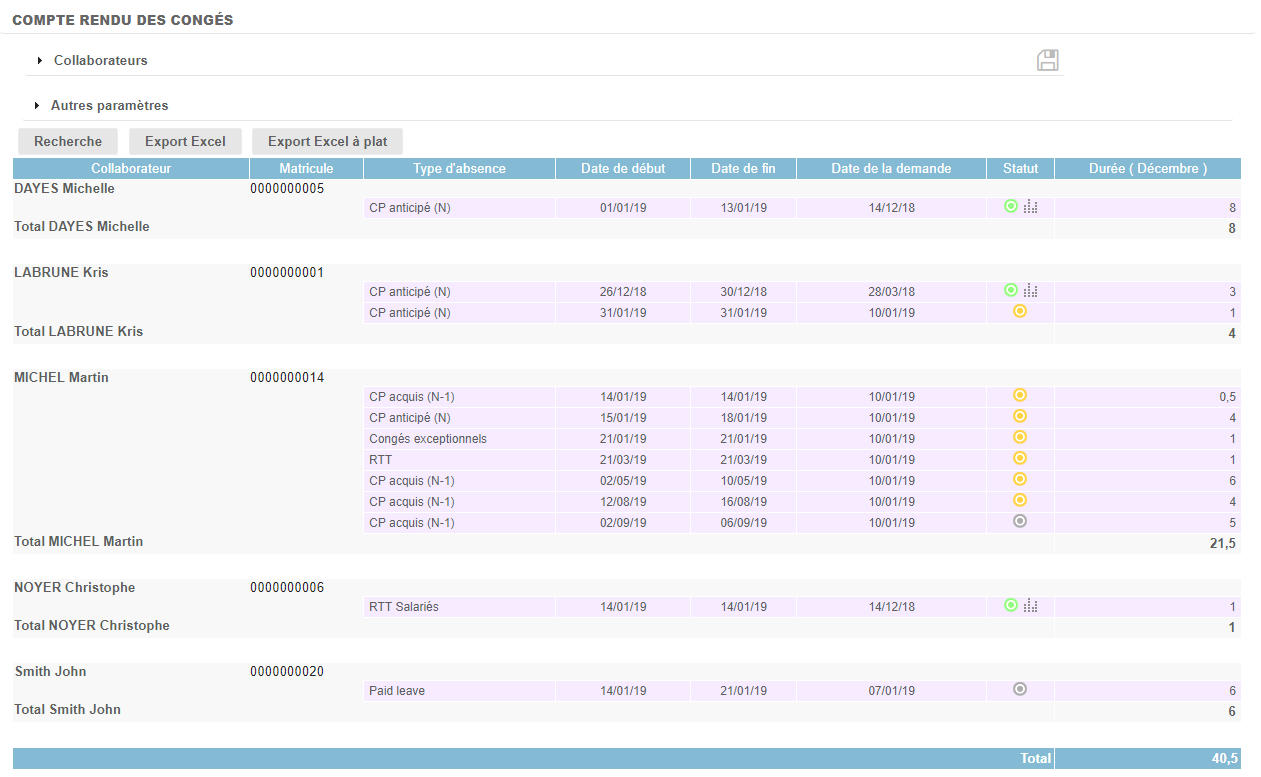This screenshot has width=1261, height=777.
Task: Click yellow status icon on LABRUNE's 31/01/19 leave
Action: [1020, 312]
